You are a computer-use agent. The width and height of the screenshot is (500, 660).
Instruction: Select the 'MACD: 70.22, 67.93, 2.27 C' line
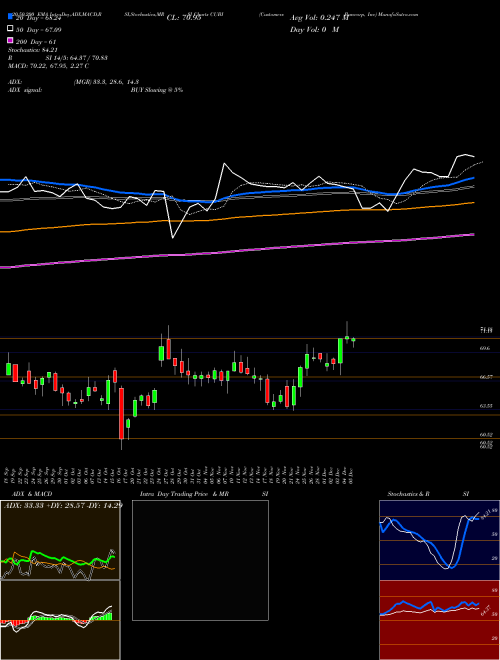click(x=48, y=66)
